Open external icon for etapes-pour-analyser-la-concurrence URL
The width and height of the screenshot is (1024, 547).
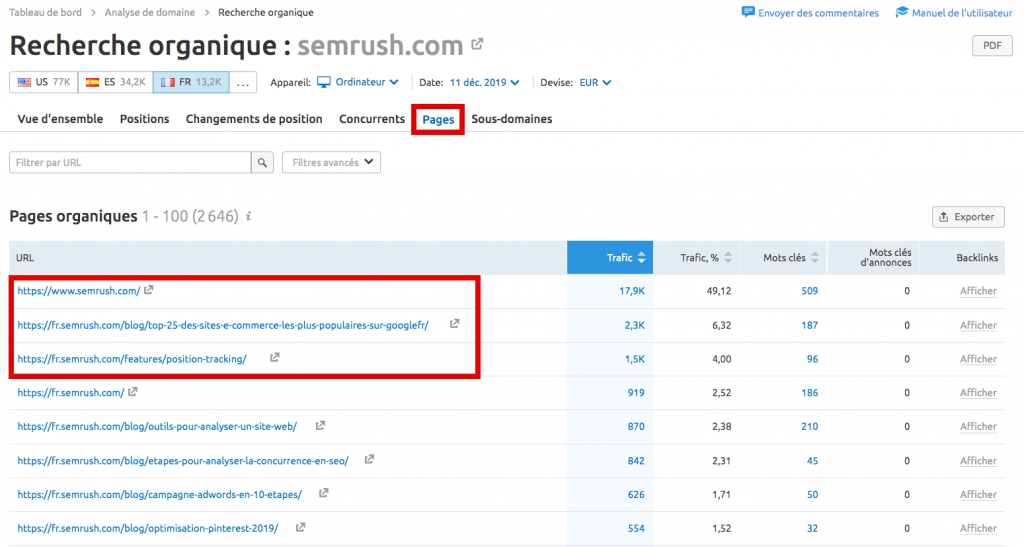click(x=370, y=460)
